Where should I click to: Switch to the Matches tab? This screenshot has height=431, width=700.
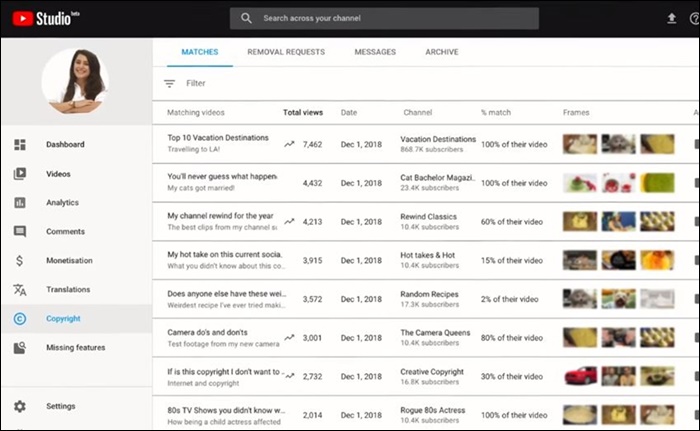pos(200,52)
